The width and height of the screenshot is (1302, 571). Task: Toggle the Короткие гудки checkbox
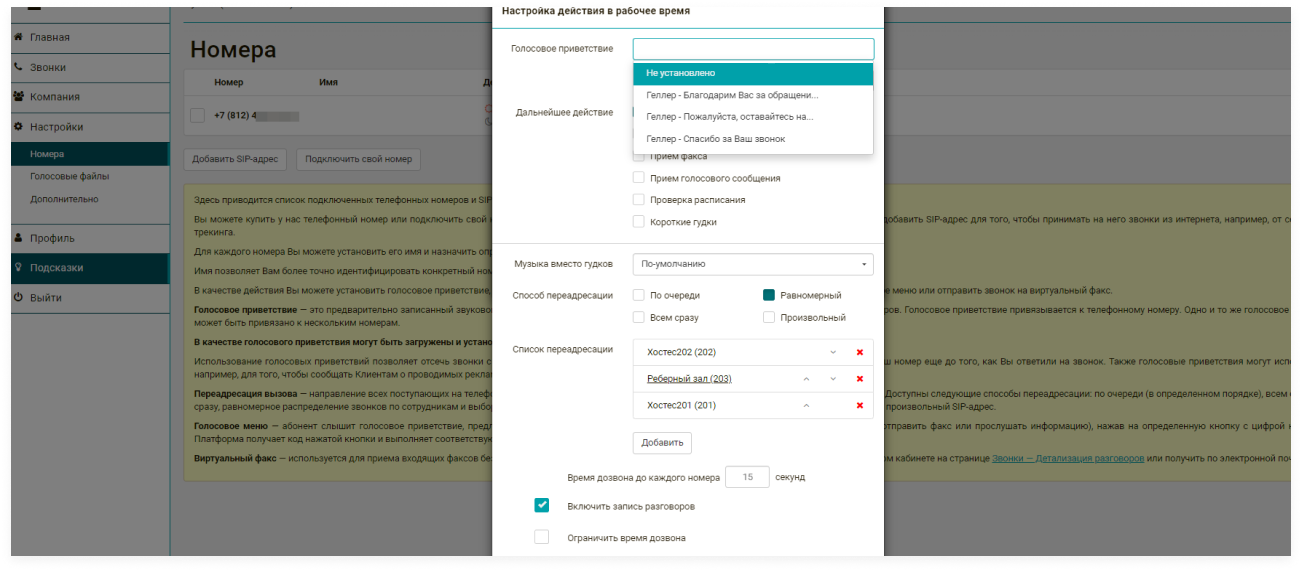638,222
